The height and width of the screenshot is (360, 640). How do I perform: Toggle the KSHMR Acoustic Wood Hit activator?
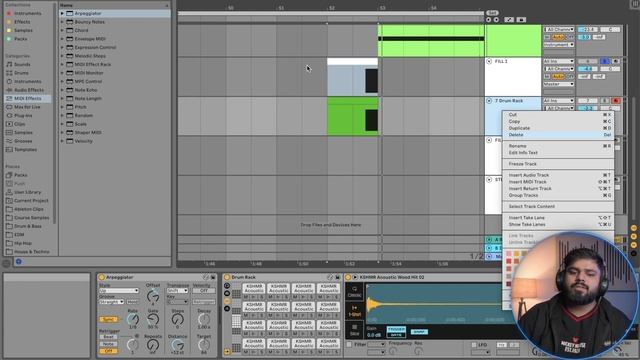pos(348,277)
